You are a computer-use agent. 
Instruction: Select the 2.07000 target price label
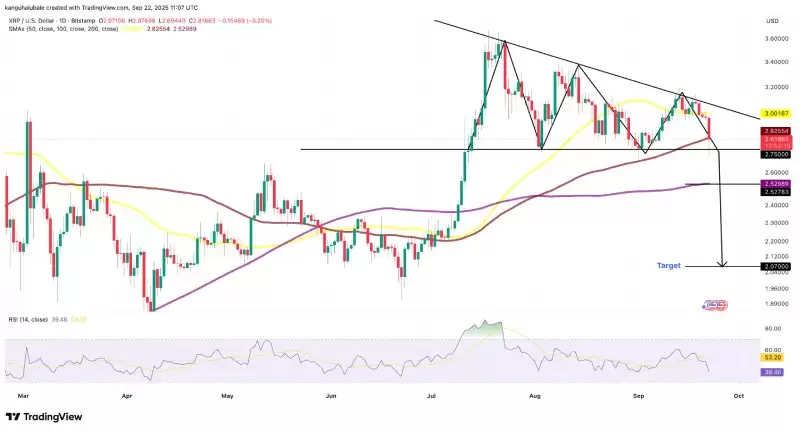coord(776,267)
